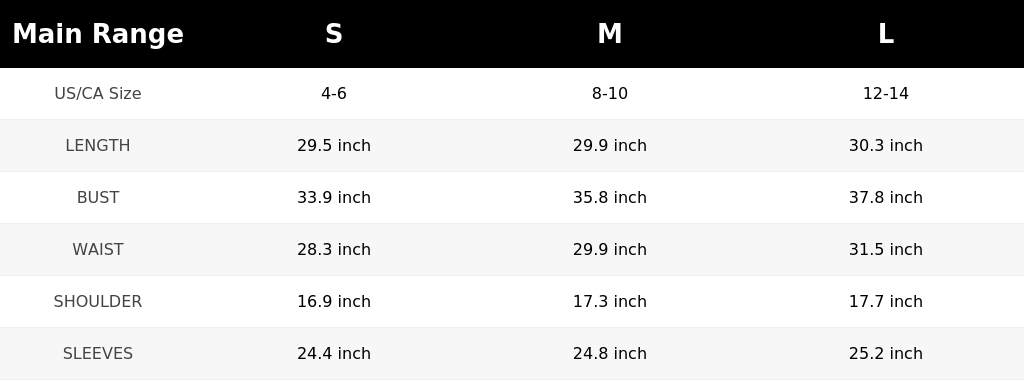This screenshot has width=1024, height=380.
Task: Click the M size column header
Action: tap(609, 34)
